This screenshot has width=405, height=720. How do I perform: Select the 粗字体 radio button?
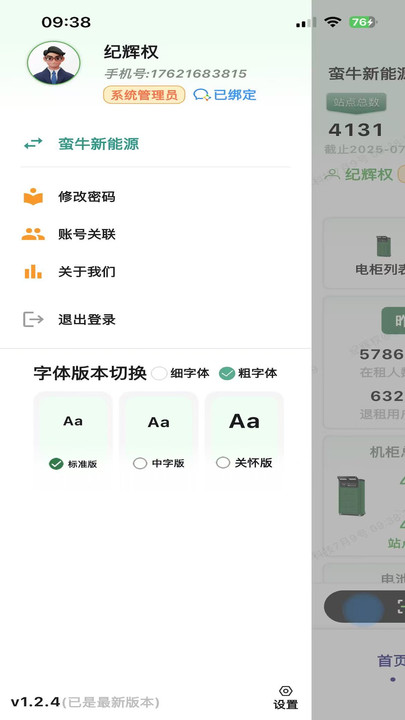(x=227, y=373)
